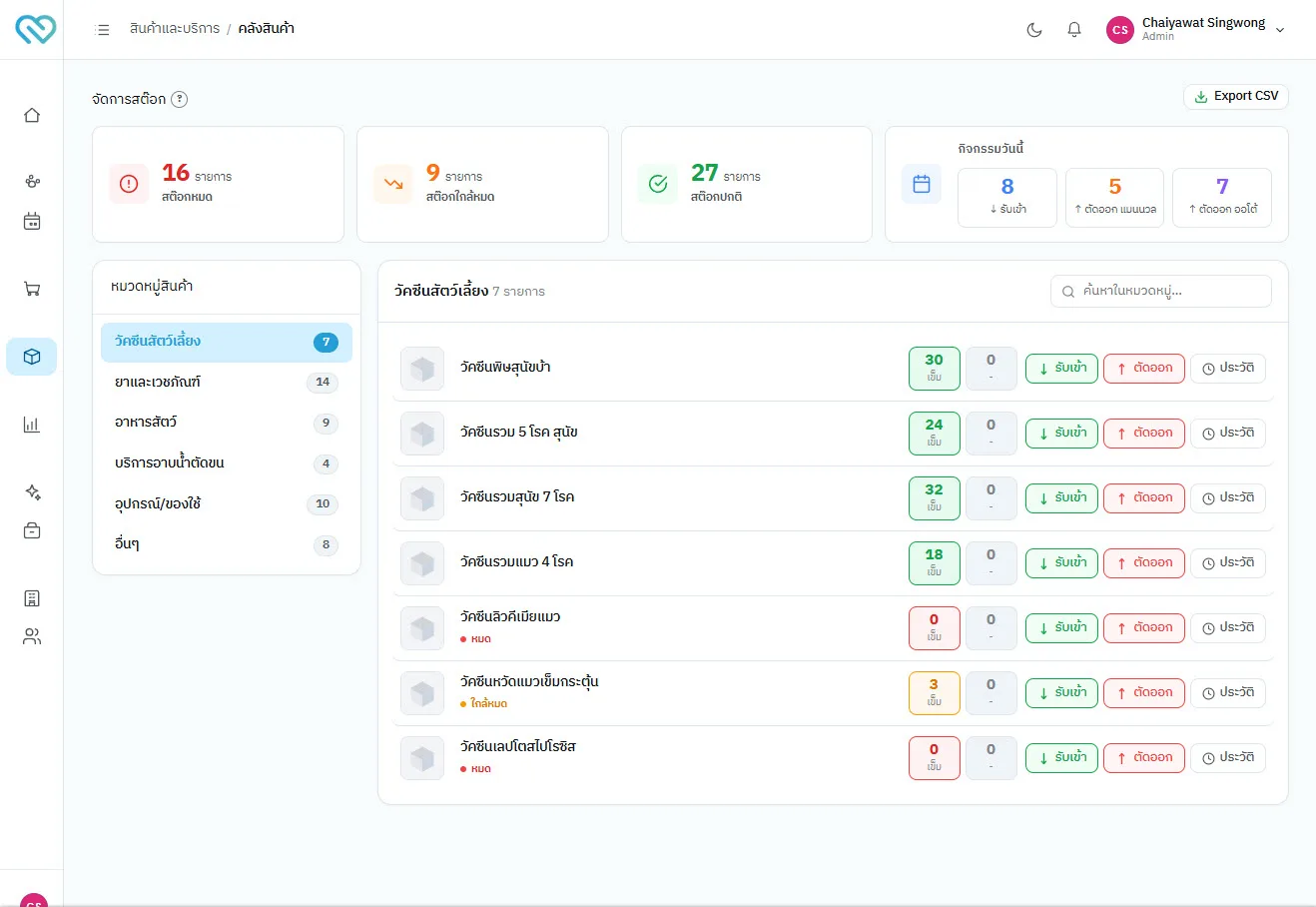This screenshot has width=1316, height=907.
Task: Go to สินค้าและบริการ breadcrumb
Action: (175, 29)
